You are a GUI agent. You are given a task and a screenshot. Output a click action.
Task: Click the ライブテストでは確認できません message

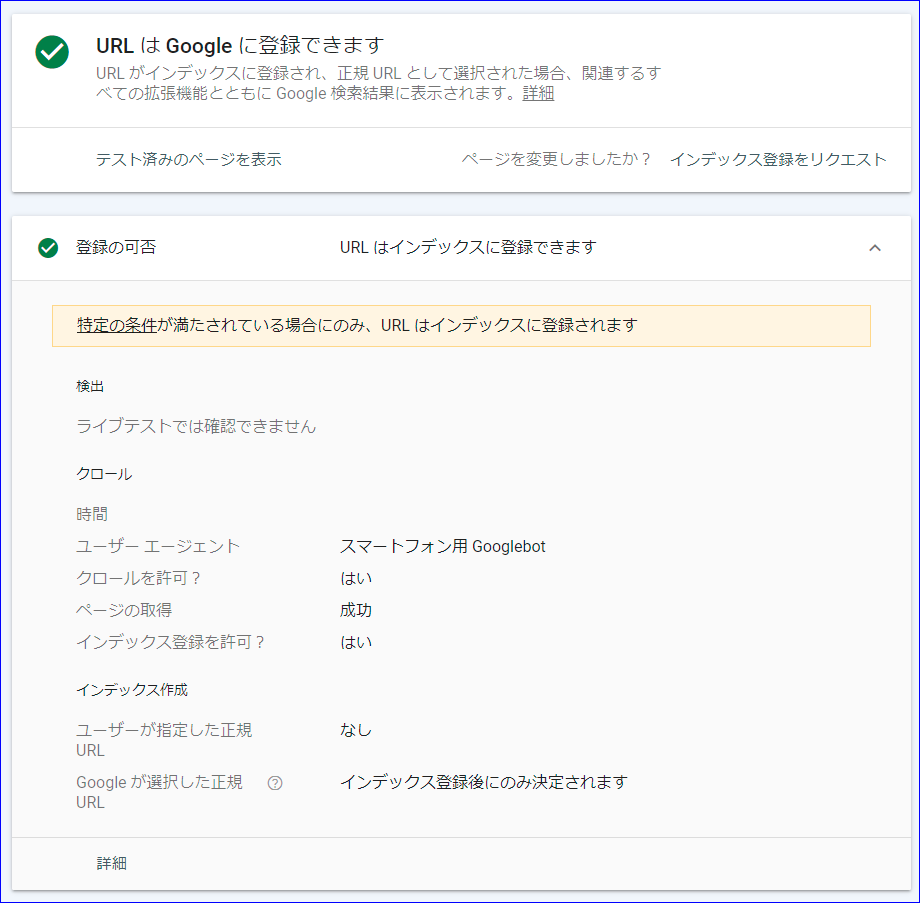click(195, 426)
